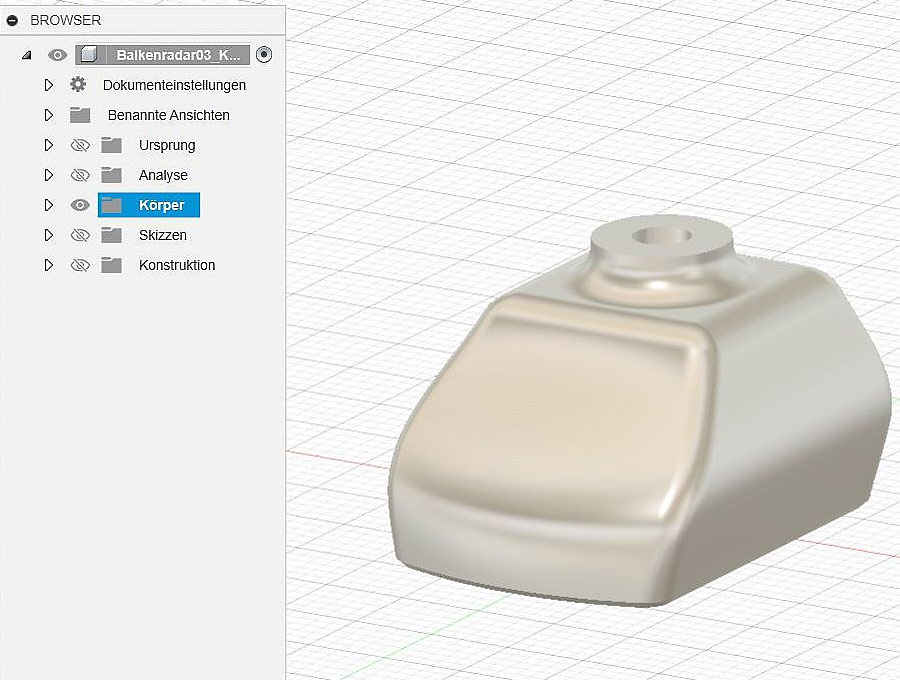Expand the Skizzen folder
Screen dimensions: 900x680
click(49, 235)
